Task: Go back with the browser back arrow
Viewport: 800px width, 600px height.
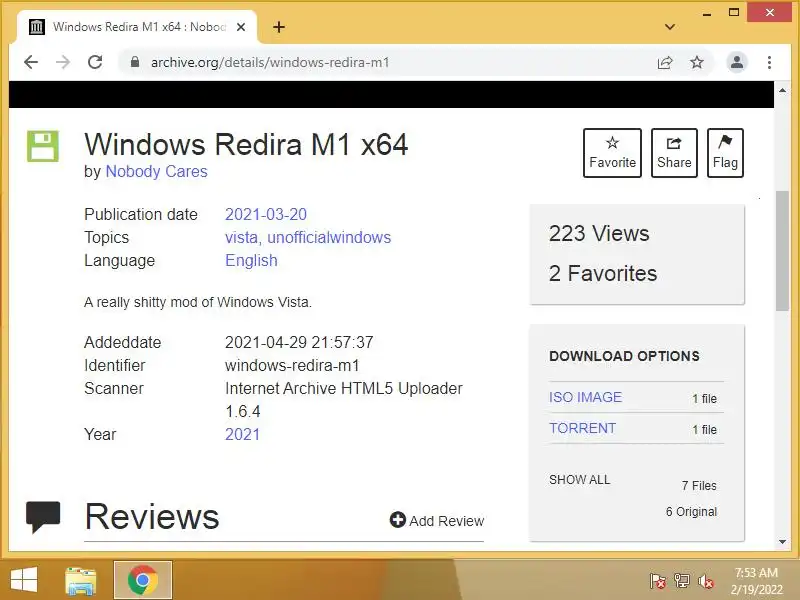Action: (x=31, y=62)
